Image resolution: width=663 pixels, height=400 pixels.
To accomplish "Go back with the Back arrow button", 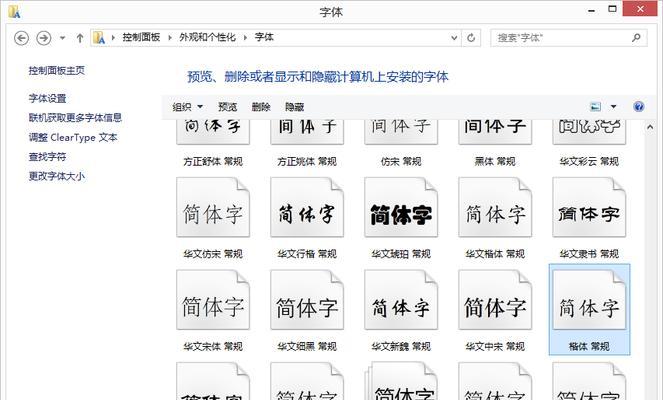I will click(x=22, y=38).
